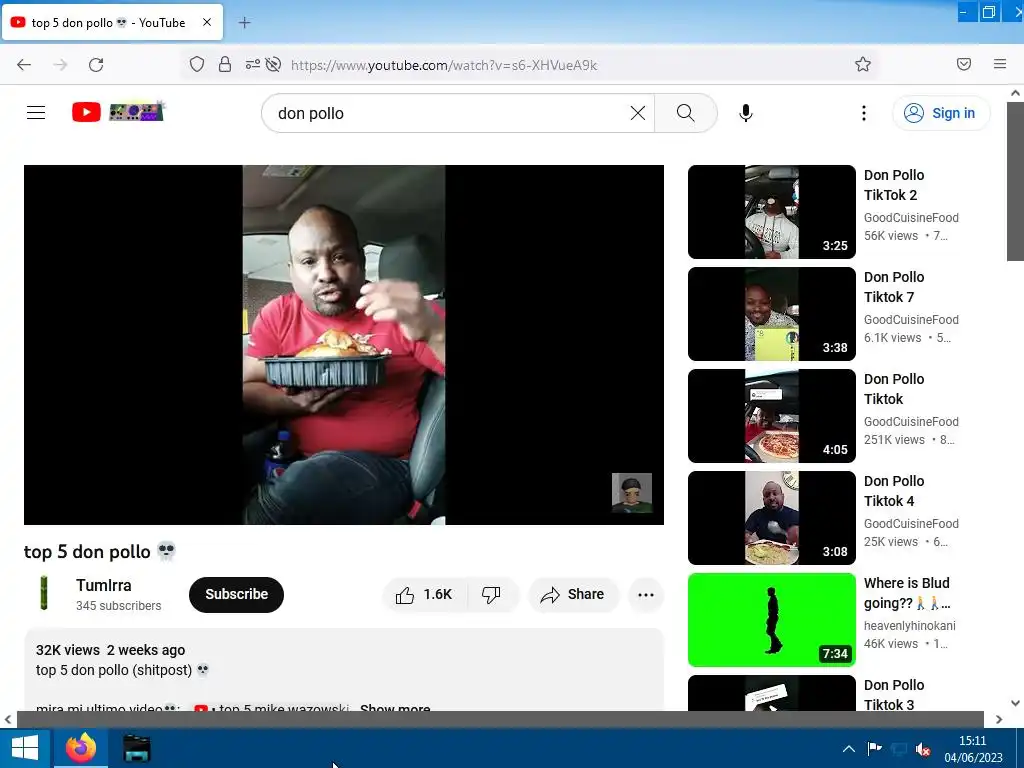This screenshot has width=1024, height=768.
Task: Click the autoplay blocked icon in address bar
Action: pos(274,64)
